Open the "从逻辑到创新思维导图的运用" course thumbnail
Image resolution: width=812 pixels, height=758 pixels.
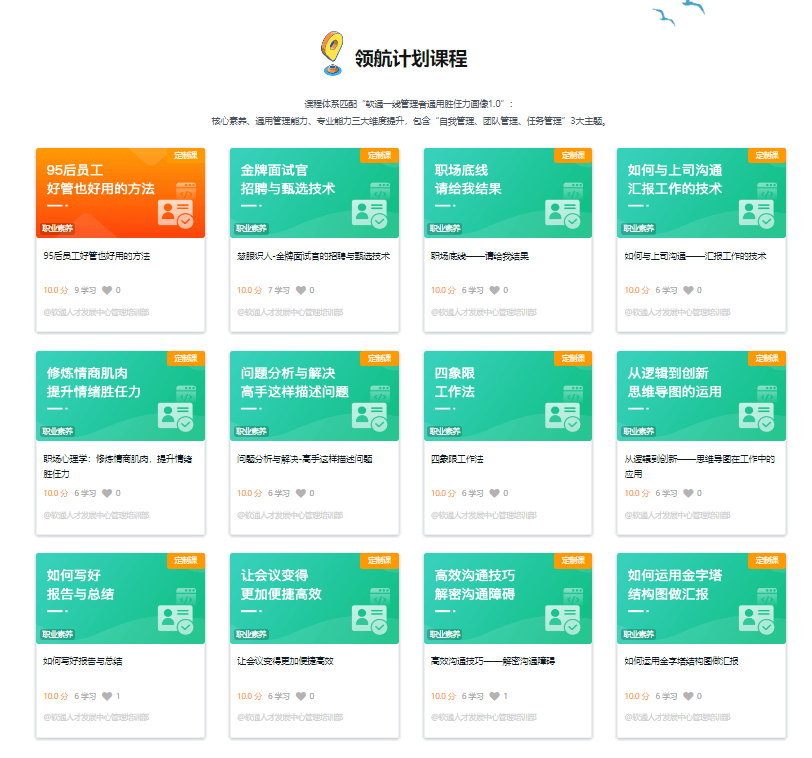(700, 395)
